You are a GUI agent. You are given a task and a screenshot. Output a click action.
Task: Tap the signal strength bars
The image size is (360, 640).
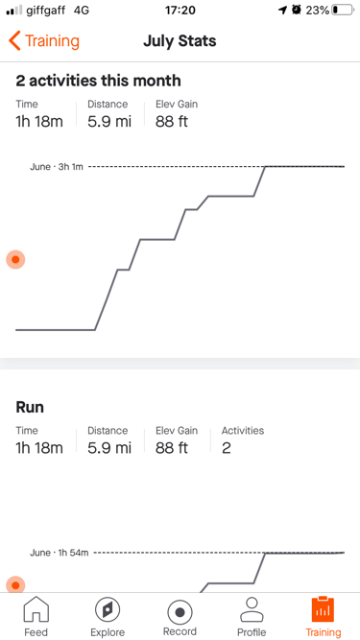[x=14, y=11]
